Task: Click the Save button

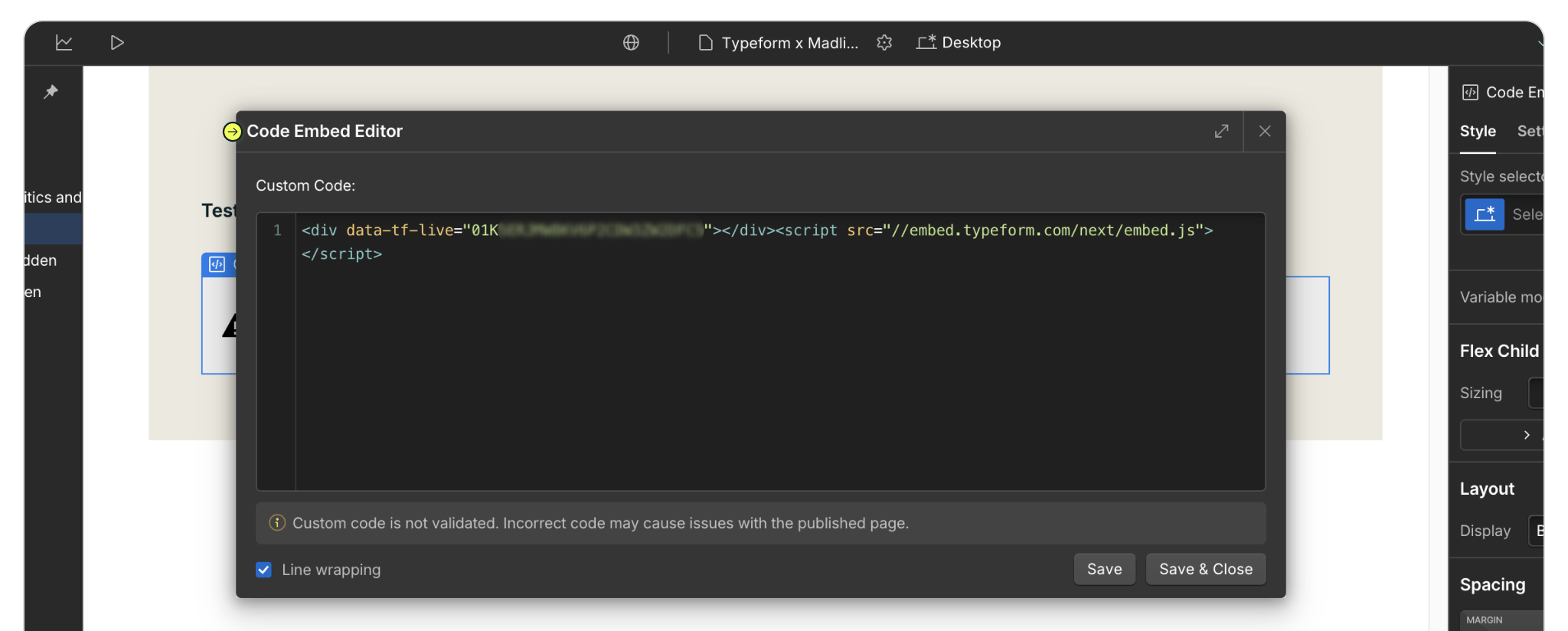Action: pyautogui.click(x=1104, y=569)
